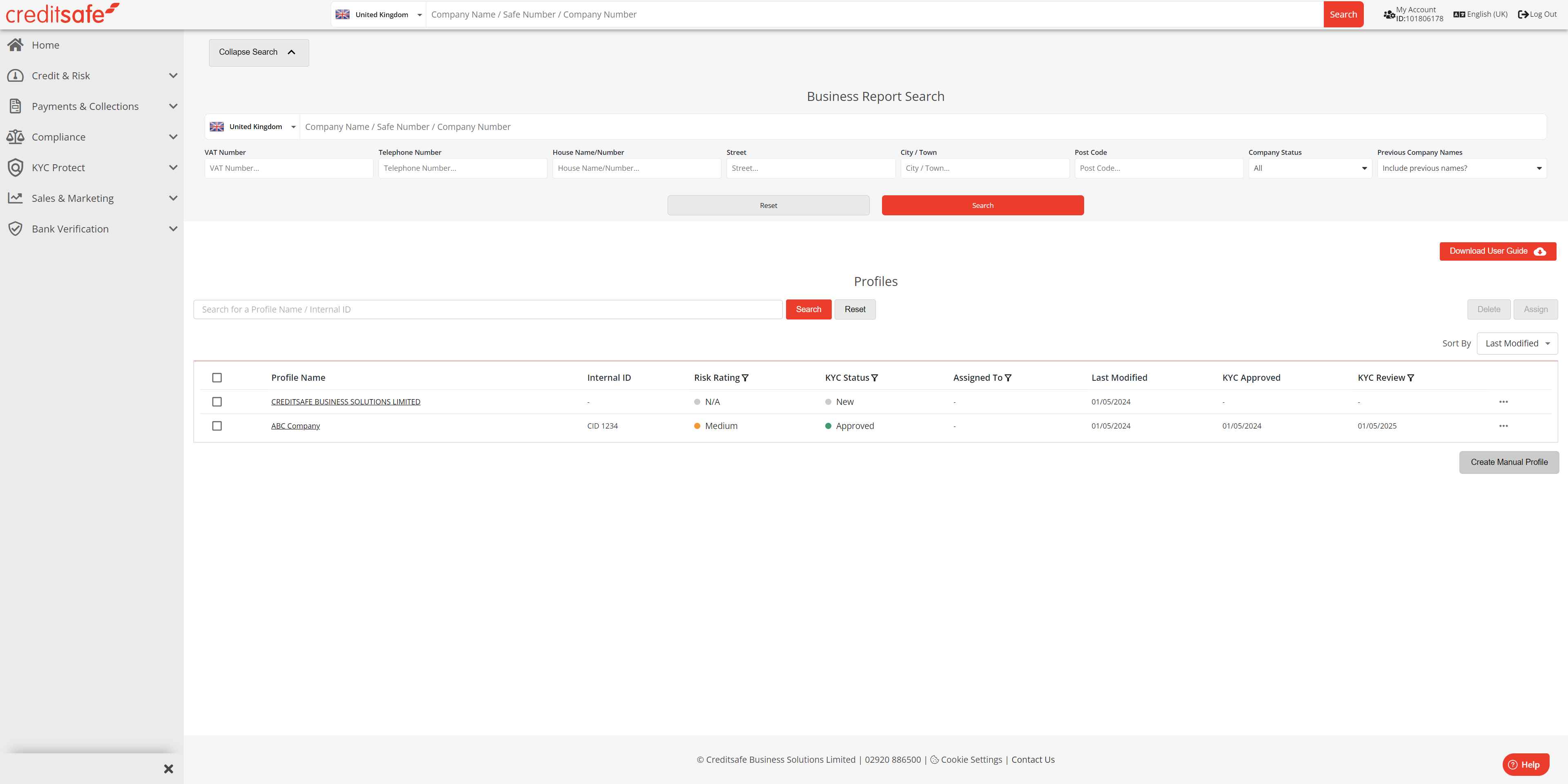Expand the Payments & Collections chevron
Screen dimensions: 1568x784
click(x=173, y=106)
